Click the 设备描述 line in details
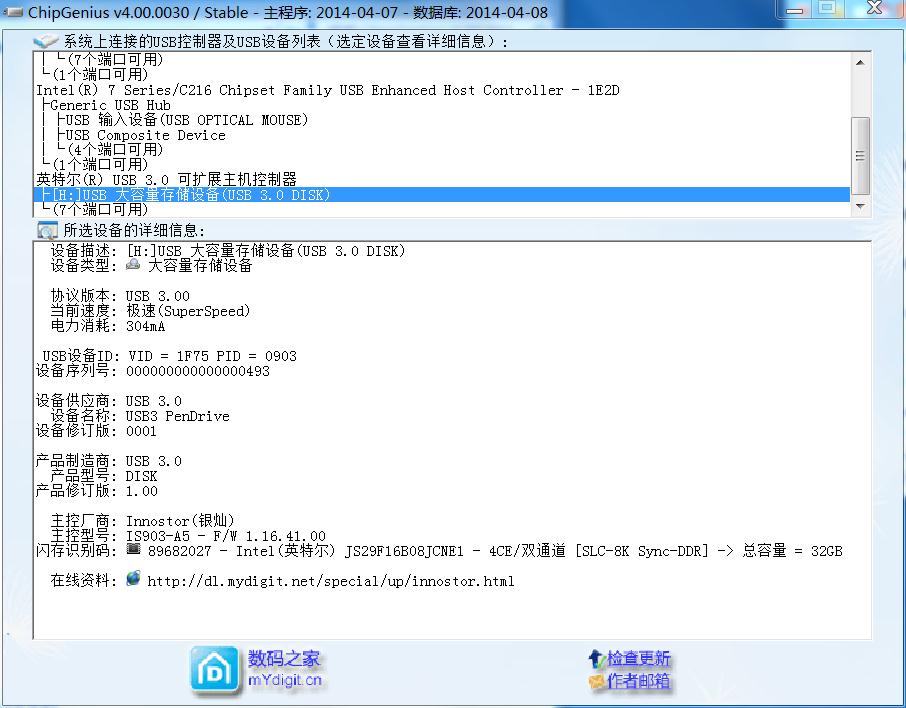906x708 pixels. [x=228, y=251]
